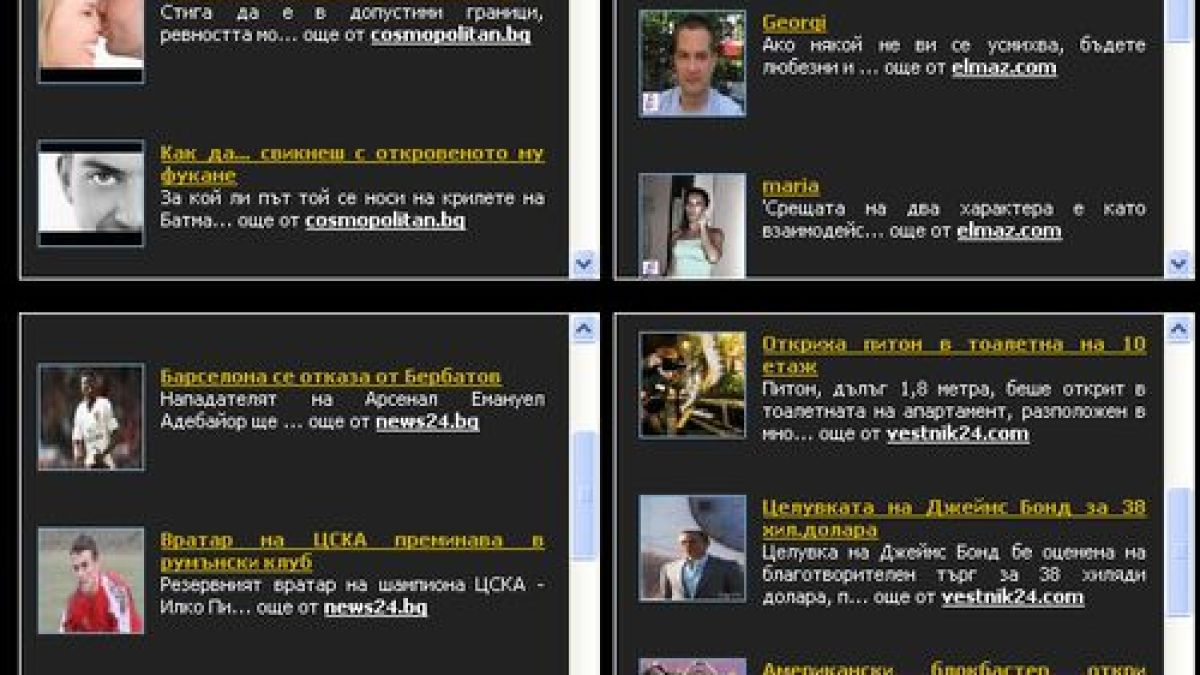Image resolution: width=1200 pixels, height=675 pixels.
Task: Open the 'Georgi' profile link
Action: [x=794, y=22]
